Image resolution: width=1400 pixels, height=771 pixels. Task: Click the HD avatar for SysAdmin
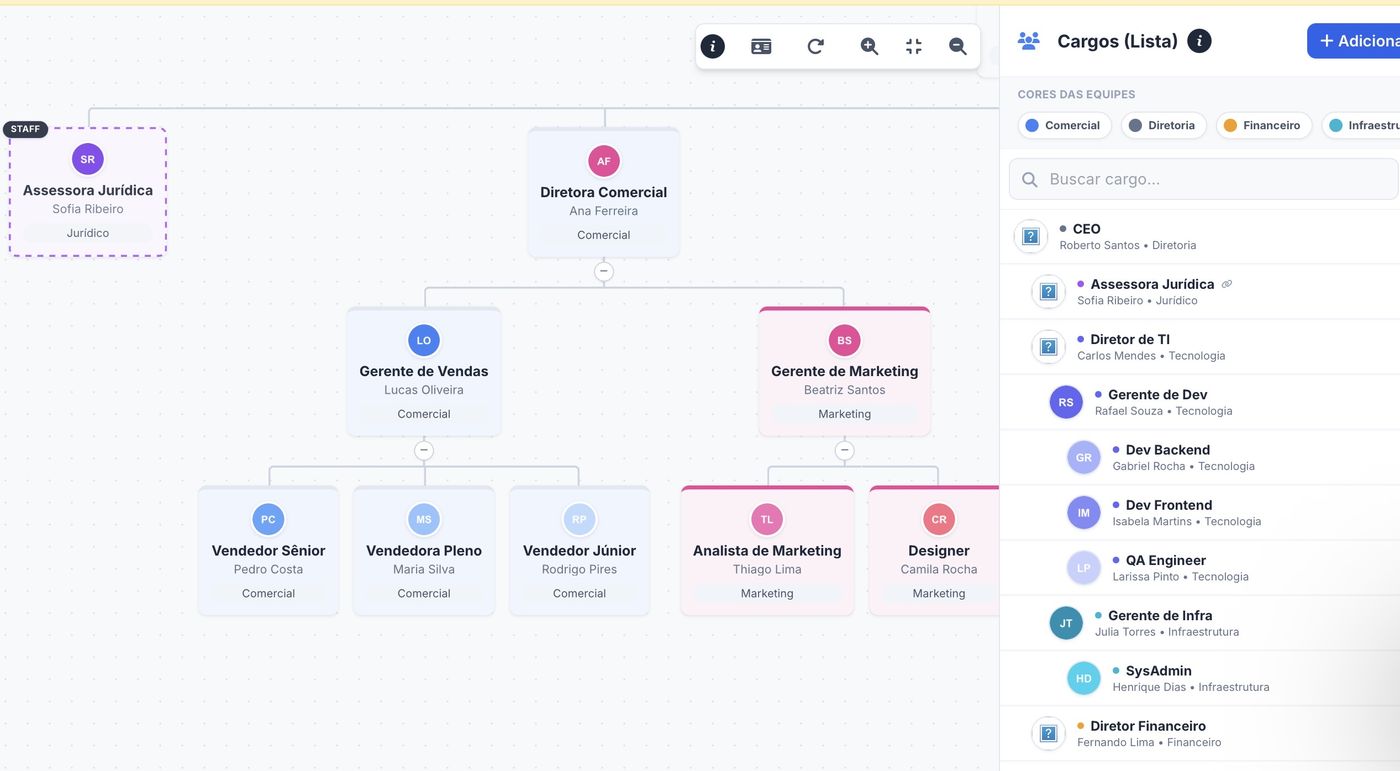[x=1084, y=678]
